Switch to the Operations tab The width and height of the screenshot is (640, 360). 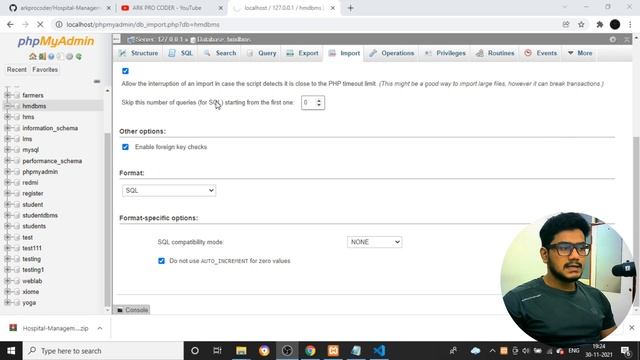(392, 53)
